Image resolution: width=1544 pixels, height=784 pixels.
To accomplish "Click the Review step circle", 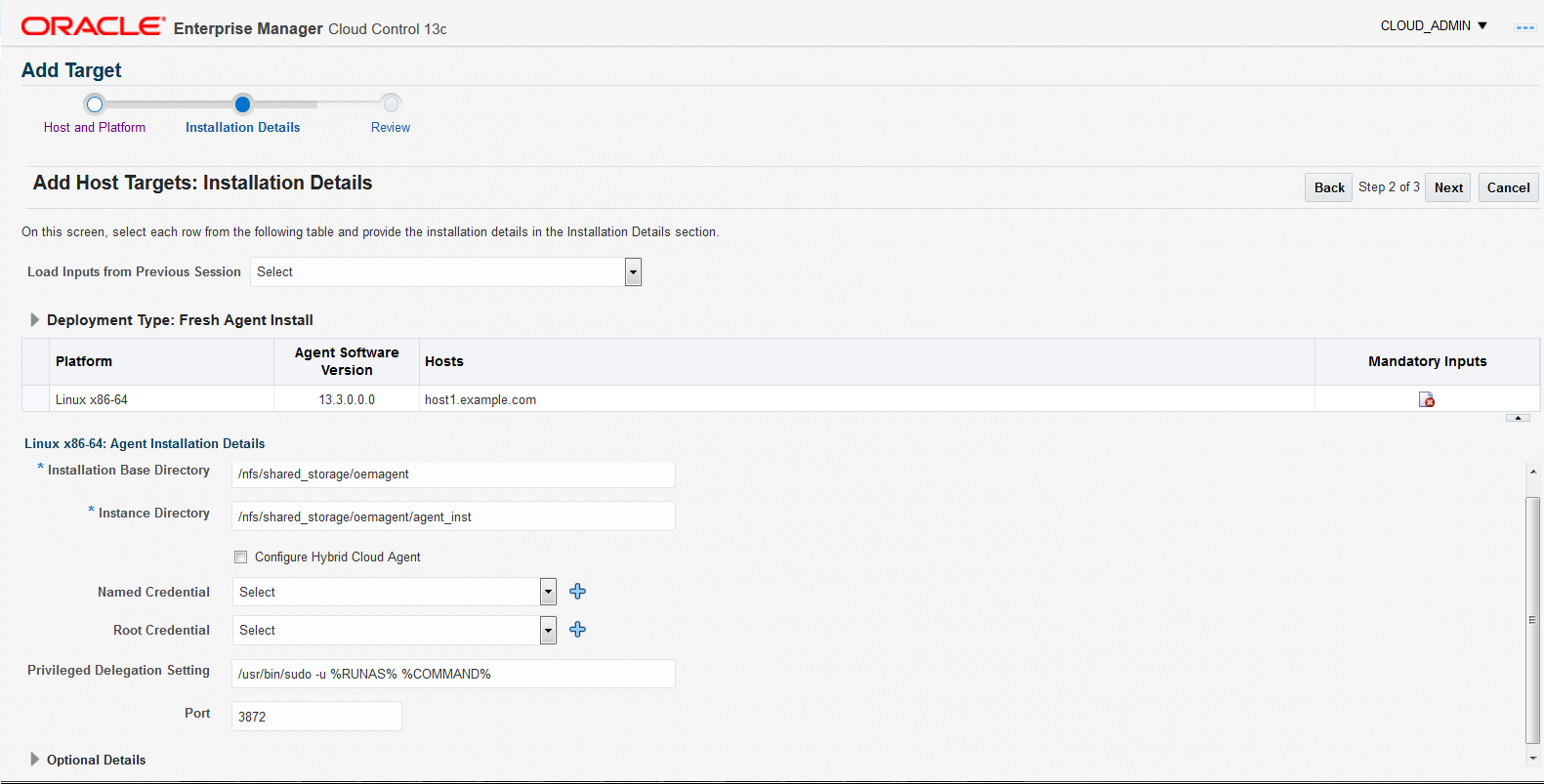I will coord(391,103).
